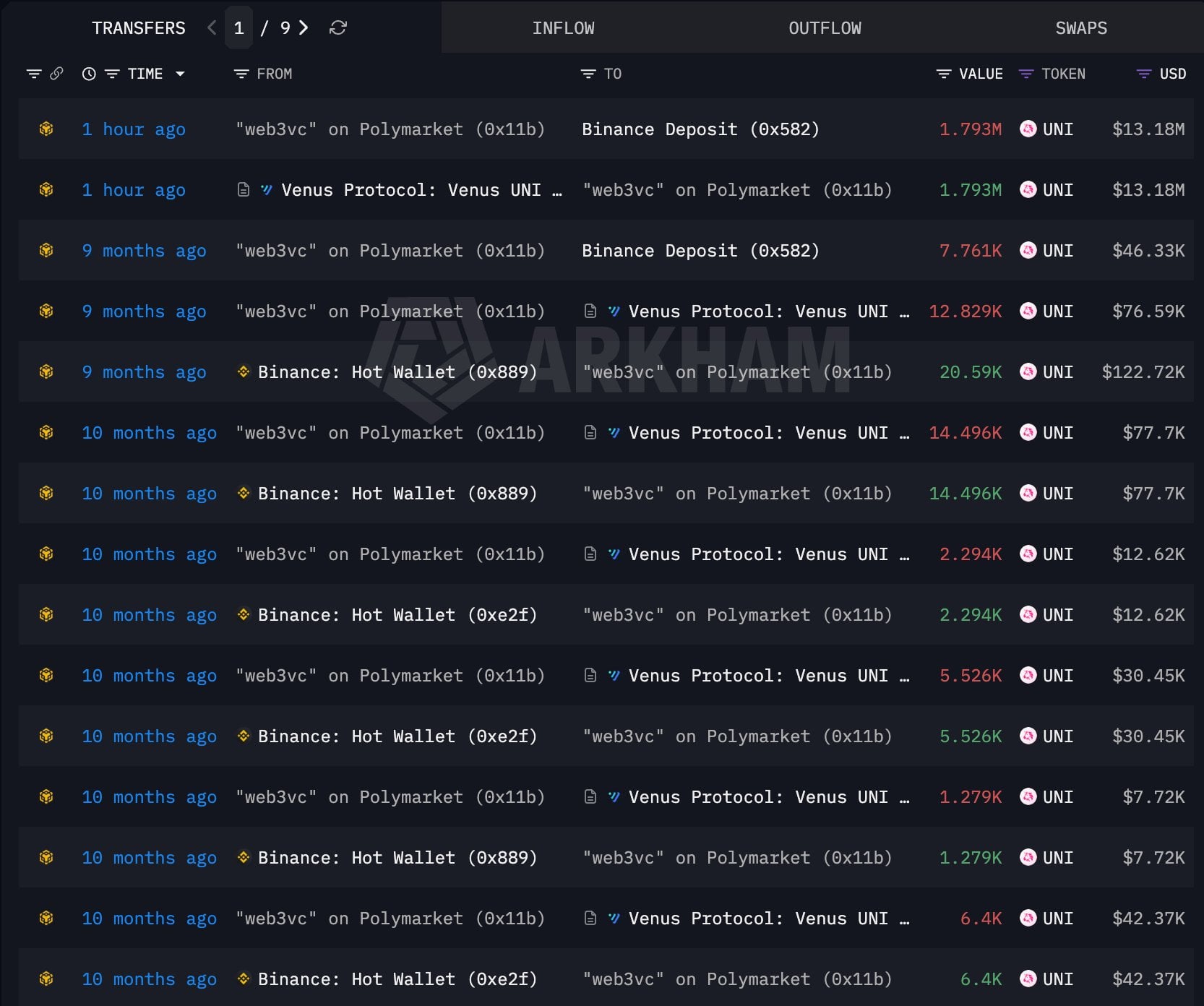The width and height of the screenshot is (1204, 1006).
Task: Open '9 months ago' link in $46.33K row
Action: point(144,250)
